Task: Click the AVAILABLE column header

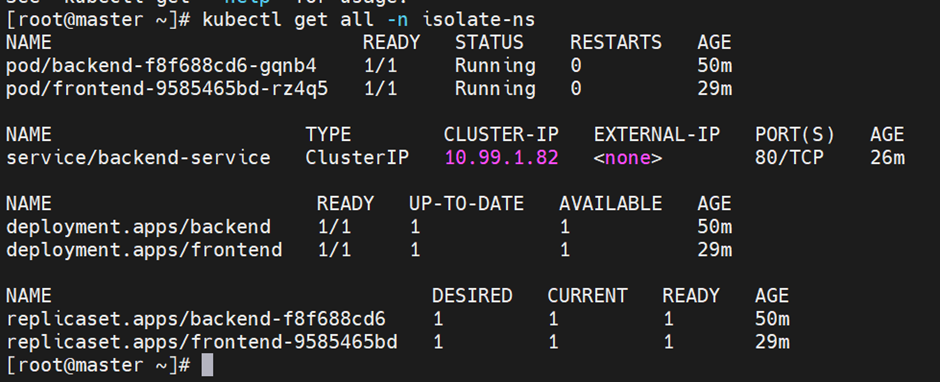Action: (610, 204)
